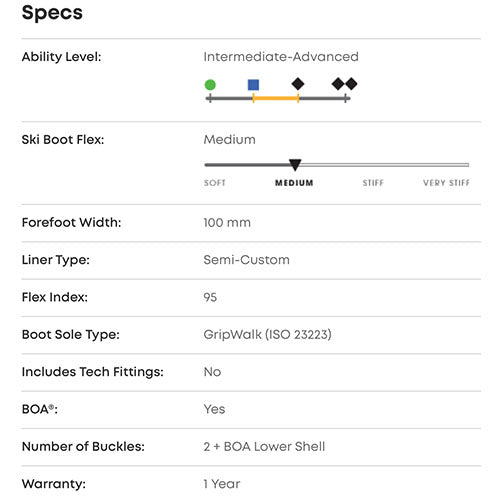
Task: Select the VERY STIFF flex label
Action: tap(446, 183)
